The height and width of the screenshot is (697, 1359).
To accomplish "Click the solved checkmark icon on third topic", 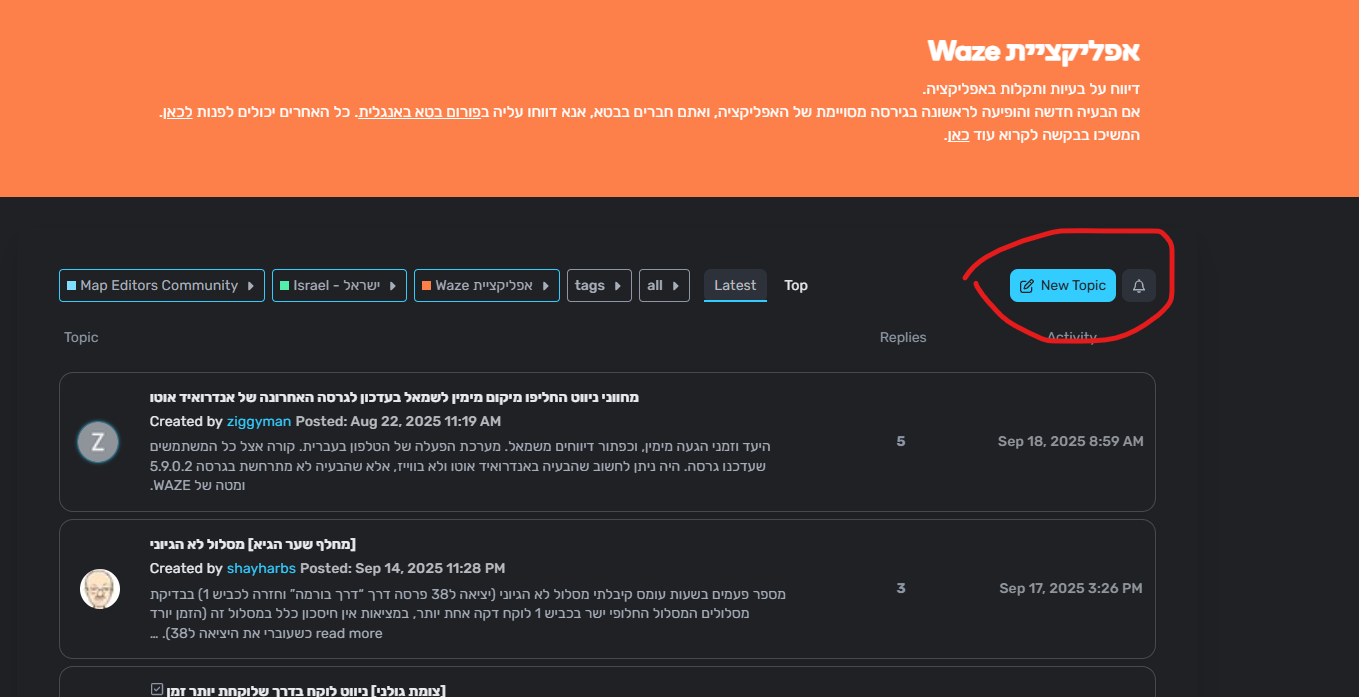I will (156, 689).
